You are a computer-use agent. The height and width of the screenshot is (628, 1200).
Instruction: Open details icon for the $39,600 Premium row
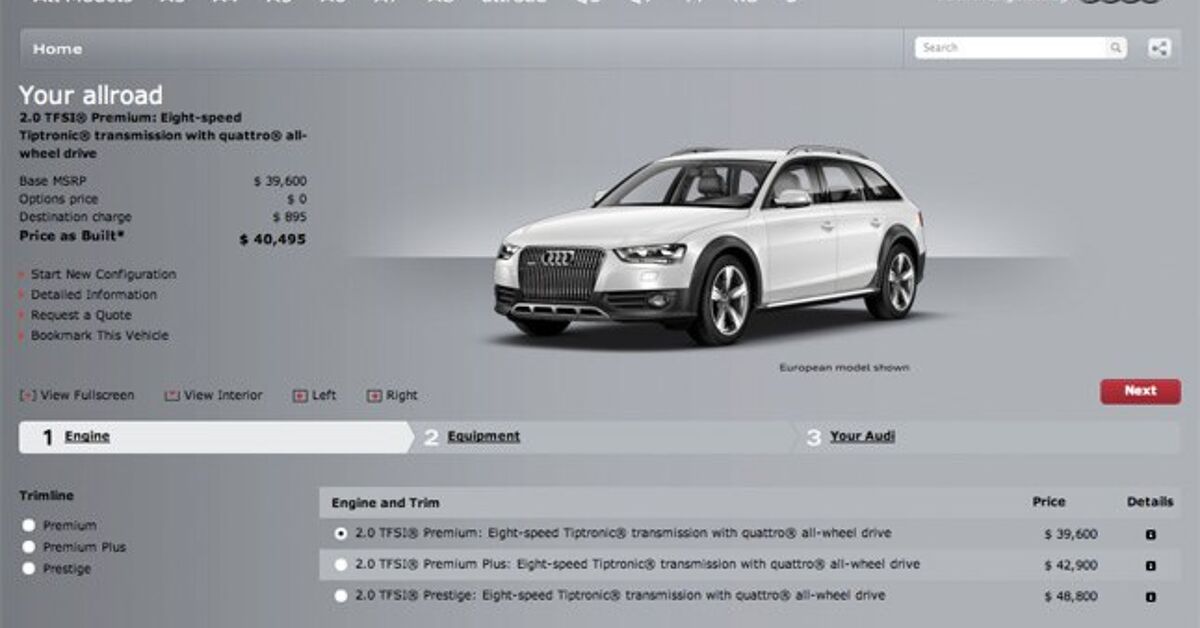1150,535
